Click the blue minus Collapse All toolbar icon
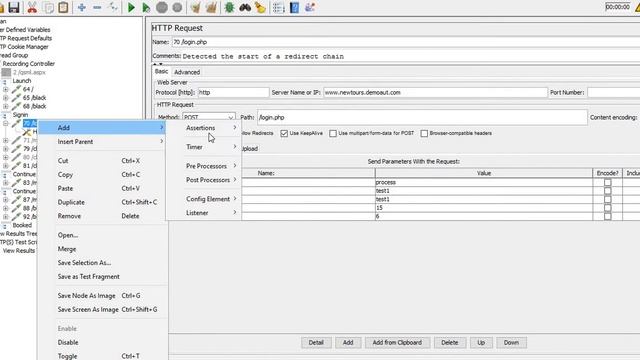Screen dimensions: 640x360 point(97,7)
